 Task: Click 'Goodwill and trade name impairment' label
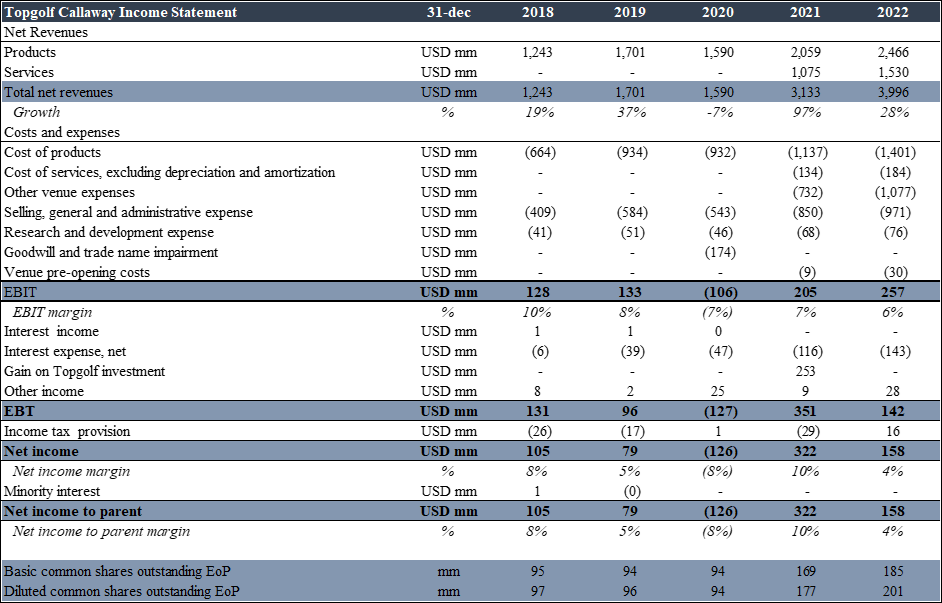pyautogui.click(x=111, y=252)
